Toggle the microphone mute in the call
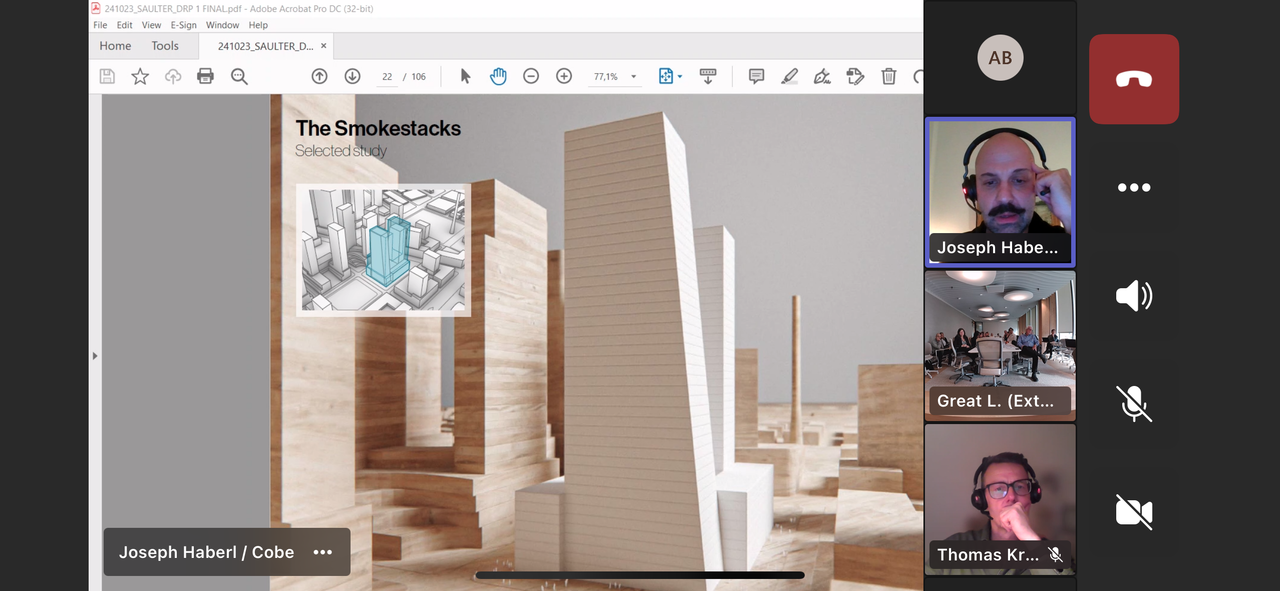Image resolution: width=1280 pixels, height=591 pixels. (1134, 403)
